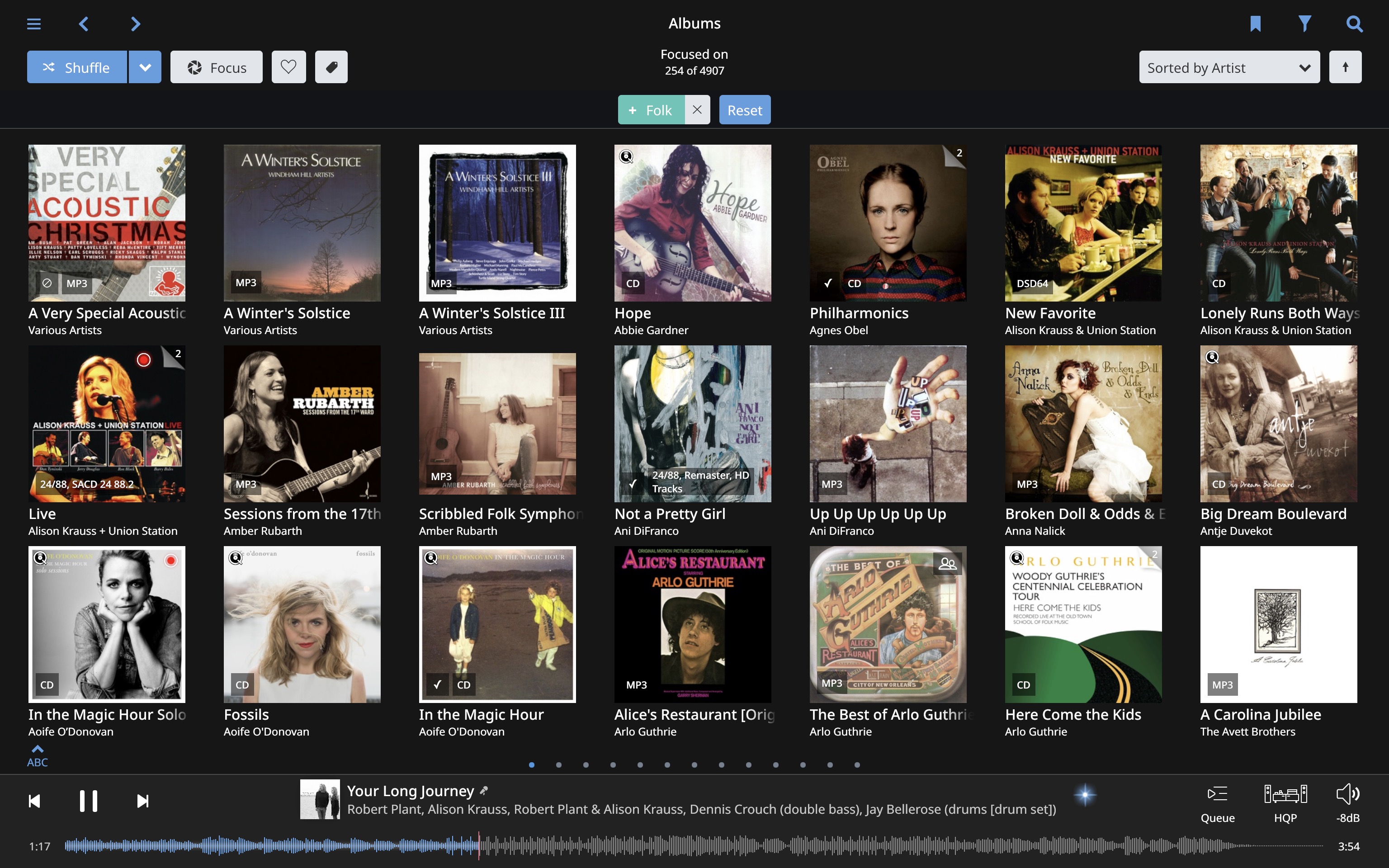The width and height of the screenshot is (1389, 868).
Task: Open the Sorted by Artist dropdown
Action: coord(1229,67)
